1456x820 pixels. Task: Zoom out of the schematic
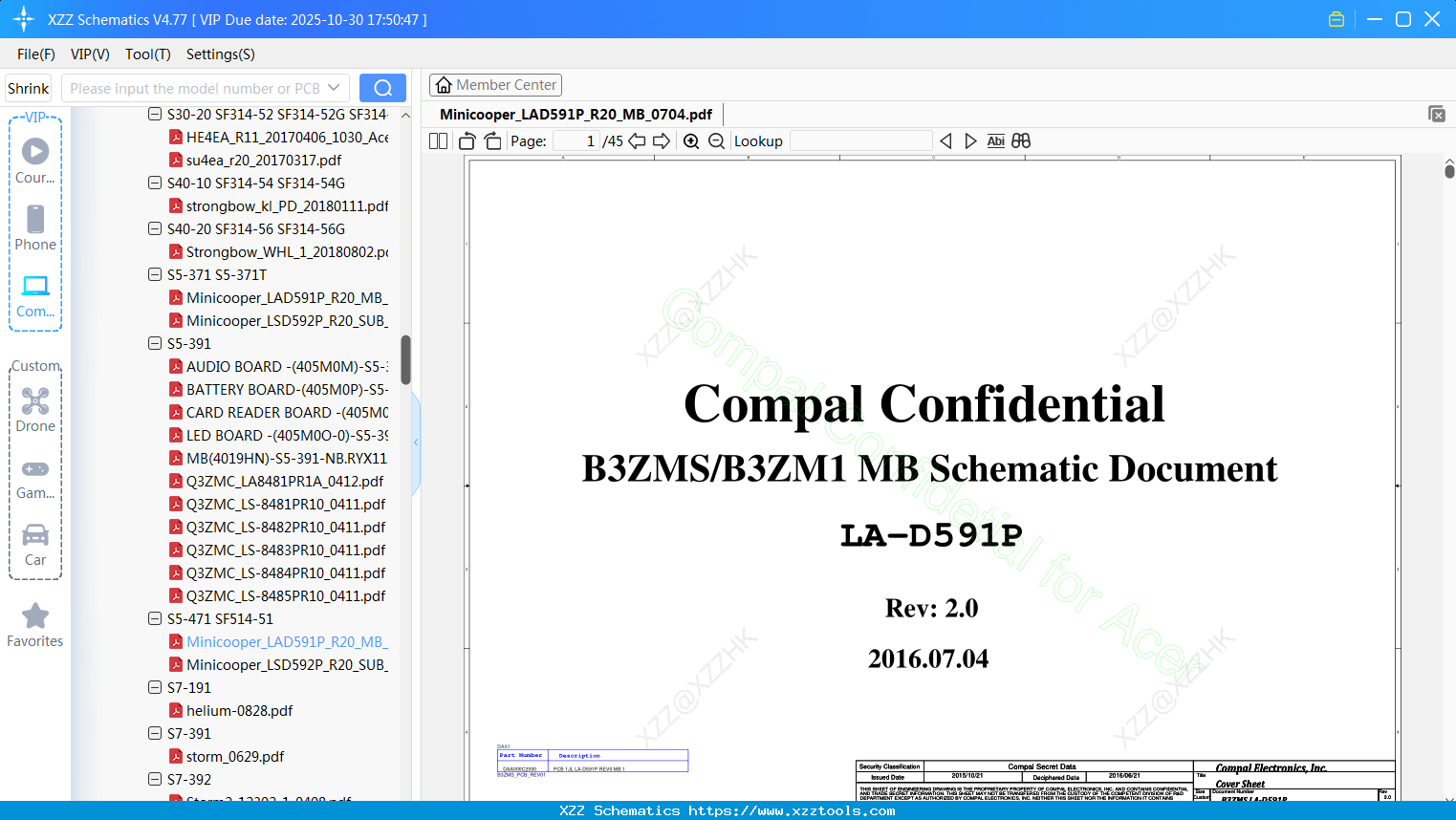(x=716, y=141)
